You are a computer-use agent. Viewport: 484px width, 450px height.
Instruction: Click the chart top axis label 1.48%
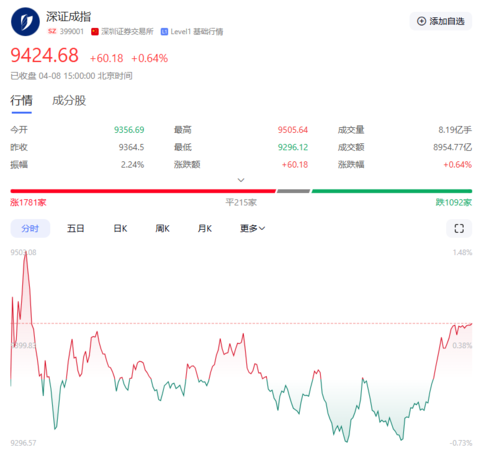coord(462,252)
